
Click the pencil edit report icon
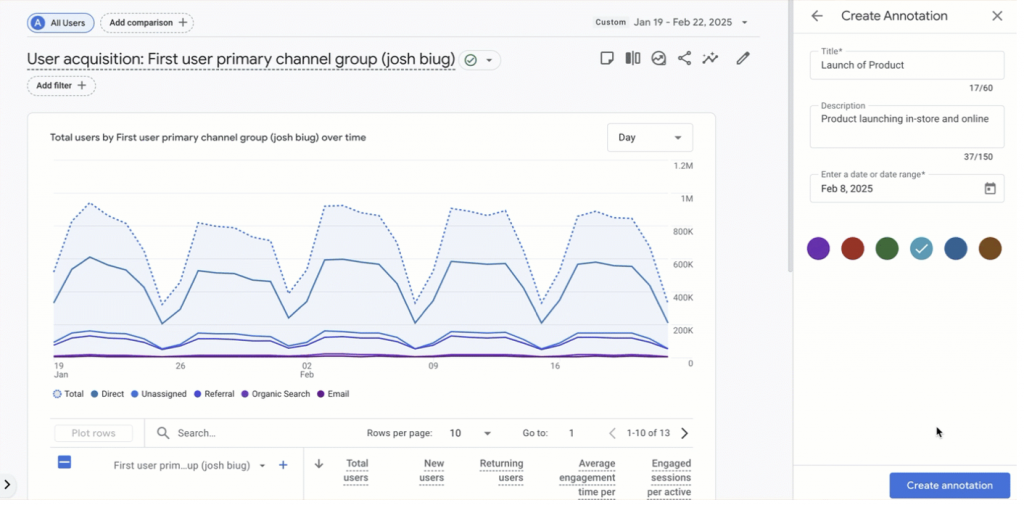click(743, 59)
